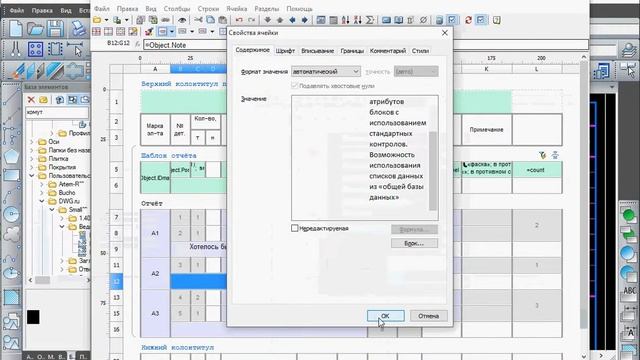The height and width of the screenshot is (360, 640).
Task: Click the sort ascending icon
Action: [x=345, y=20]
